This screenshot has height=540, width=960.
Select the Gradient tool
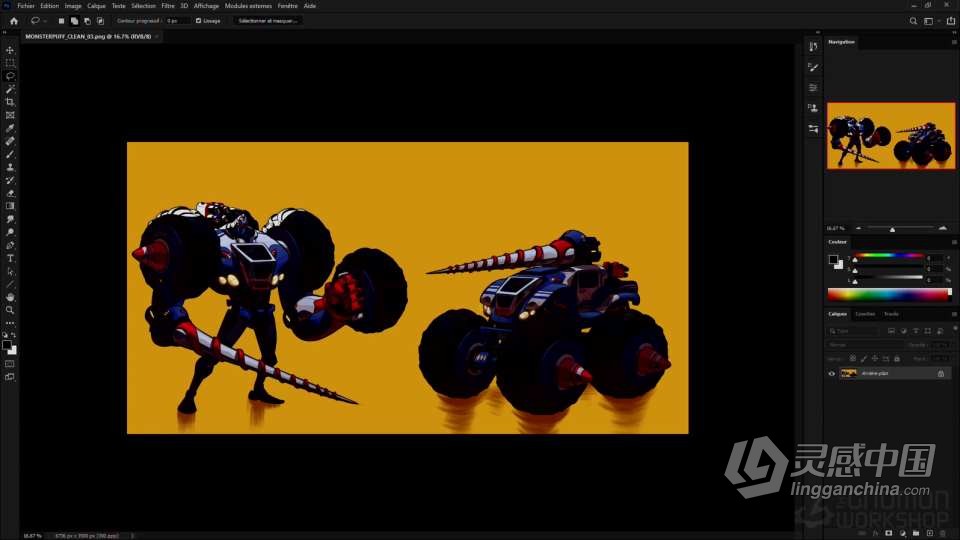10,206
